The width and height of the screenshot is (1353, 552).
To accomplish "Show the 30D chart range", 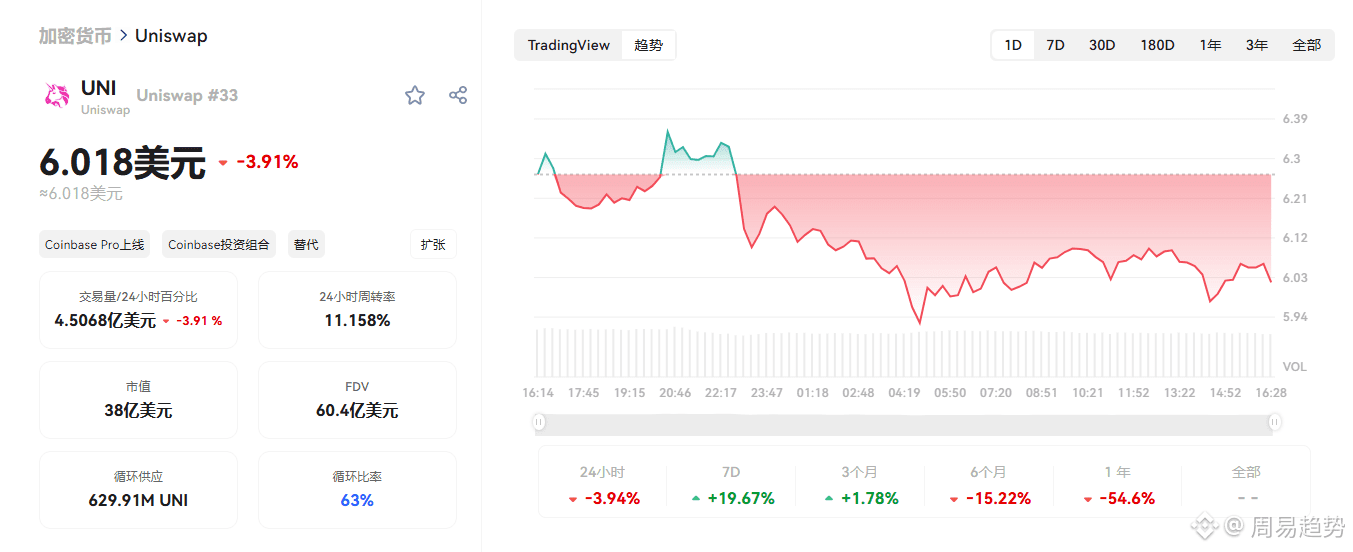I will tap(1102, 45).
